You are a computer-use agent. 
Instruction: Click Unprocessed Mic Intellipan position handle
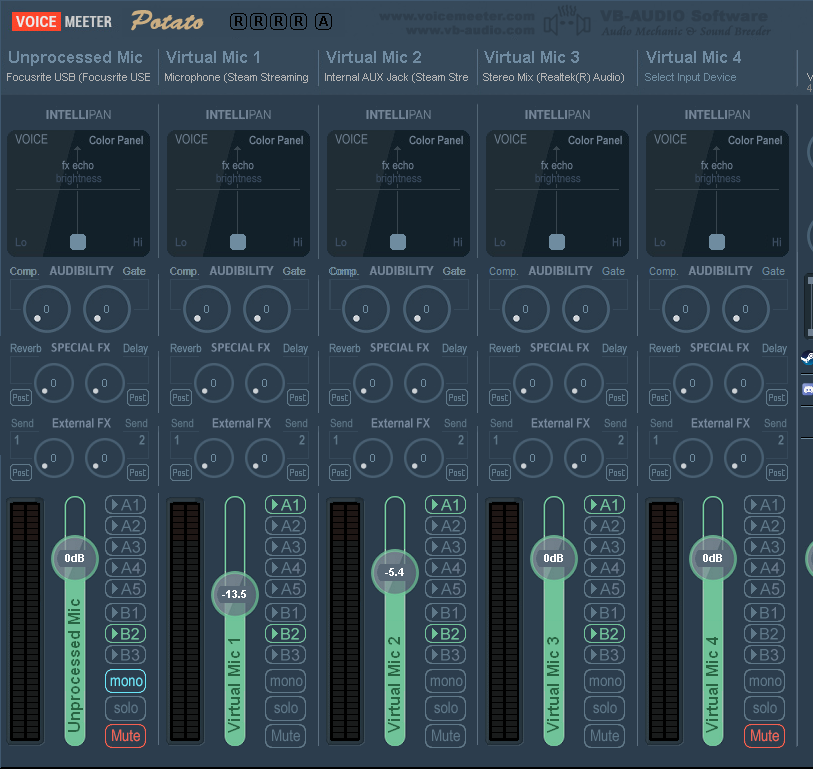point(78,242)
